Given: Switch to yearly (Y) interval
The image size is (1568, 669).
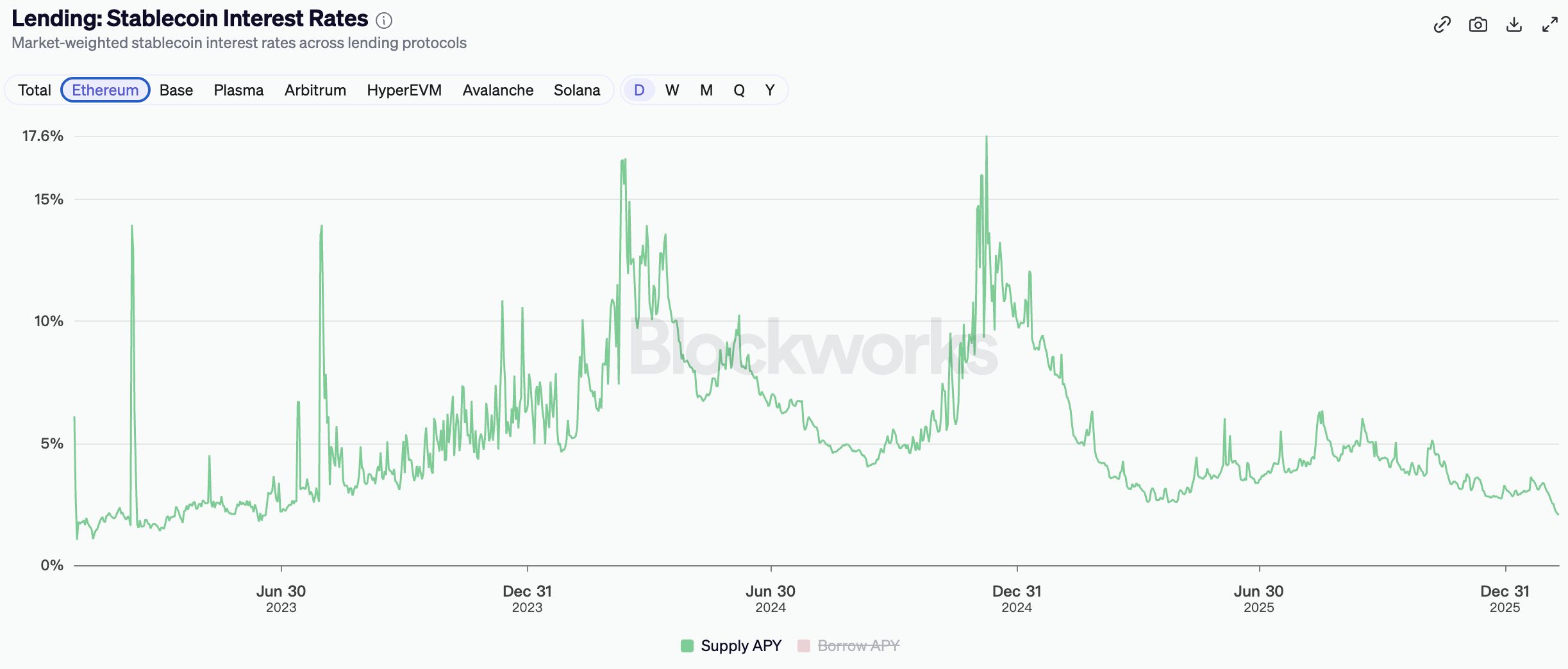Looking at the screenshot, I should (x=770, y=90).
